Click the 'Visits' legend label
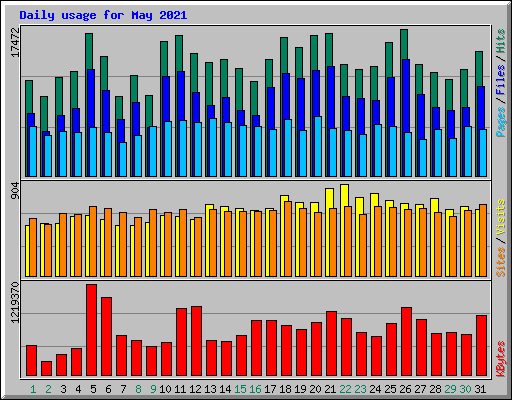Image resolution: width=512 pixels, height=400 pixels. coord(501,217)
